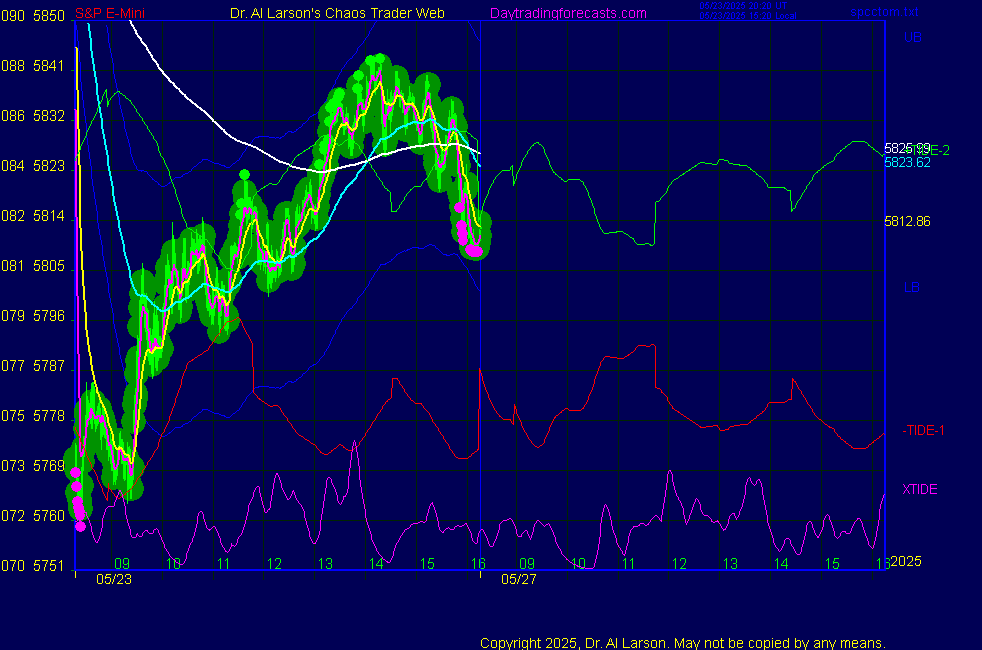Click the copyright notice by Dr. Al Larson

pyautogui.click(x=683, y=643)
